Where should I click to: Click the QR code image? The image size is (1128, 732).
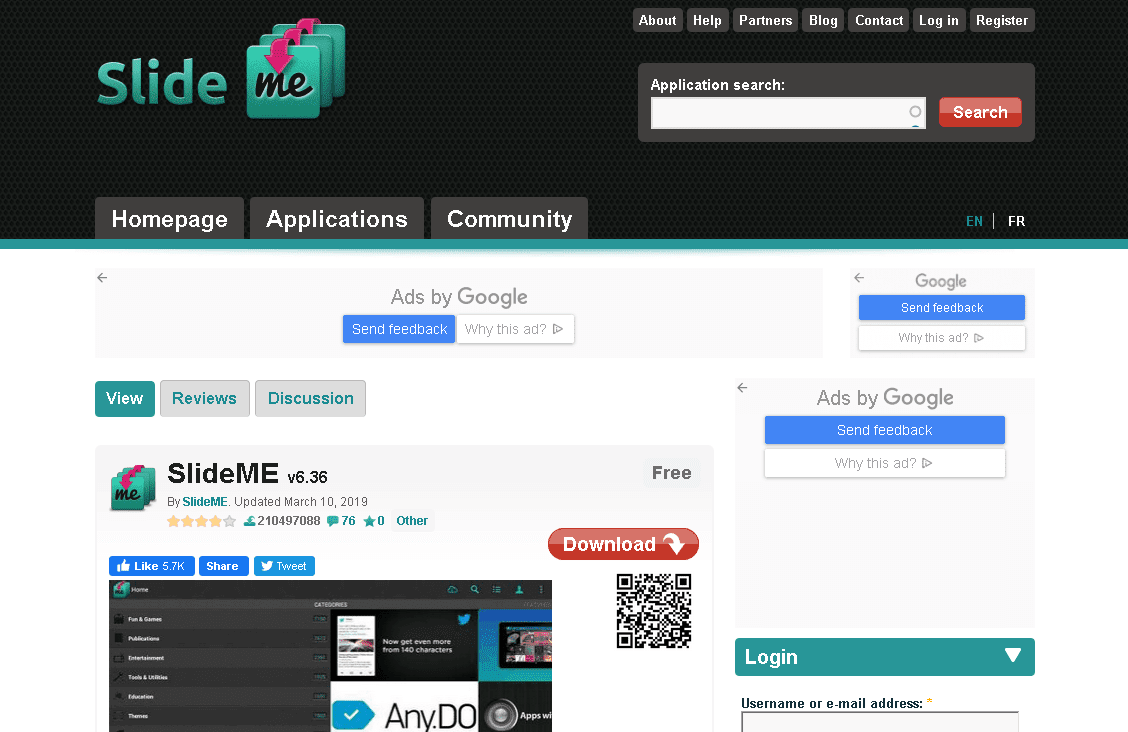point(654,610)
